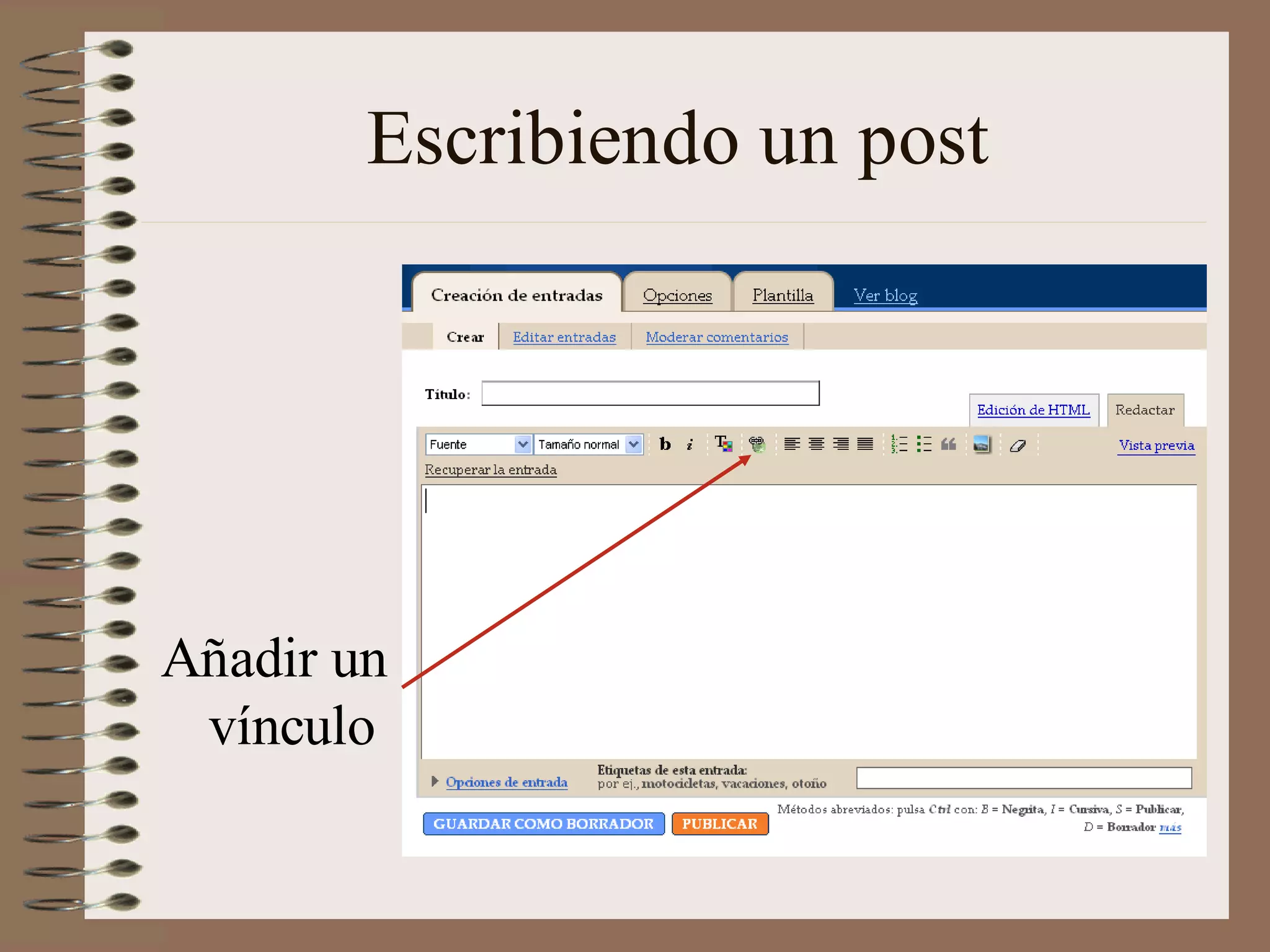This screenshot has width=1270, height=952.
Task: Apply bold formatting with the b icon
Action: click(x=665, y=444)
